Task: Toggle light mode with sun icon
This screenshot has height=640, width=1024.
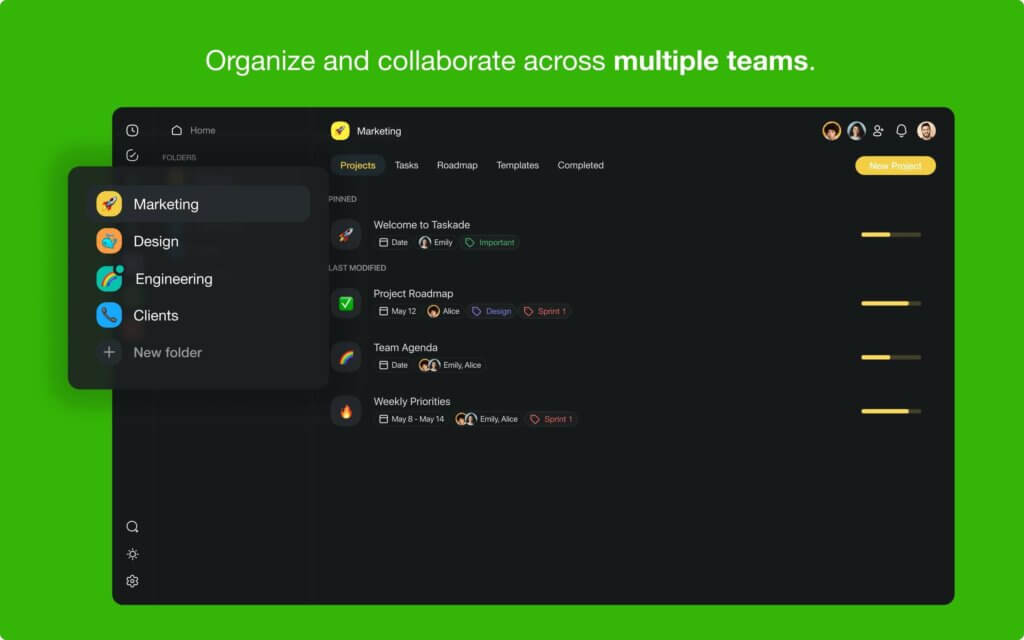Action: point(132,554)
